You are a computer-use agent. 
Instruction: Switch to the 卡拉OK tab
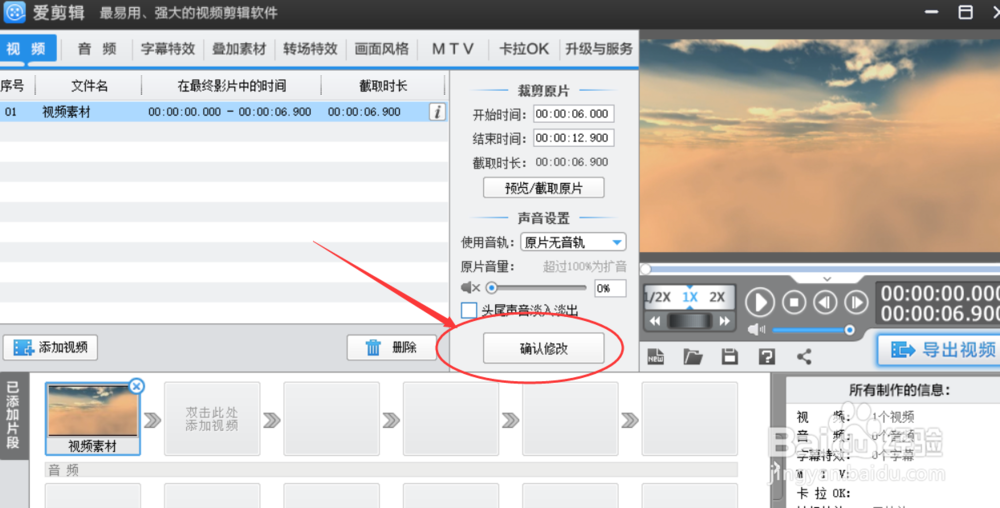pos(524,49)
